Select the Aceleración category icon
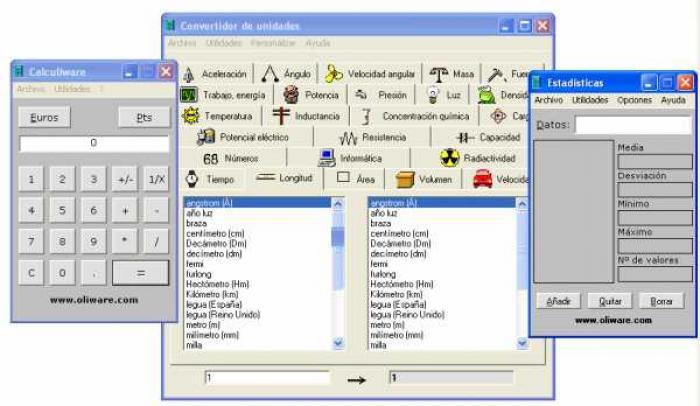The width and height of the screenshot is (700, 406). 189,74
